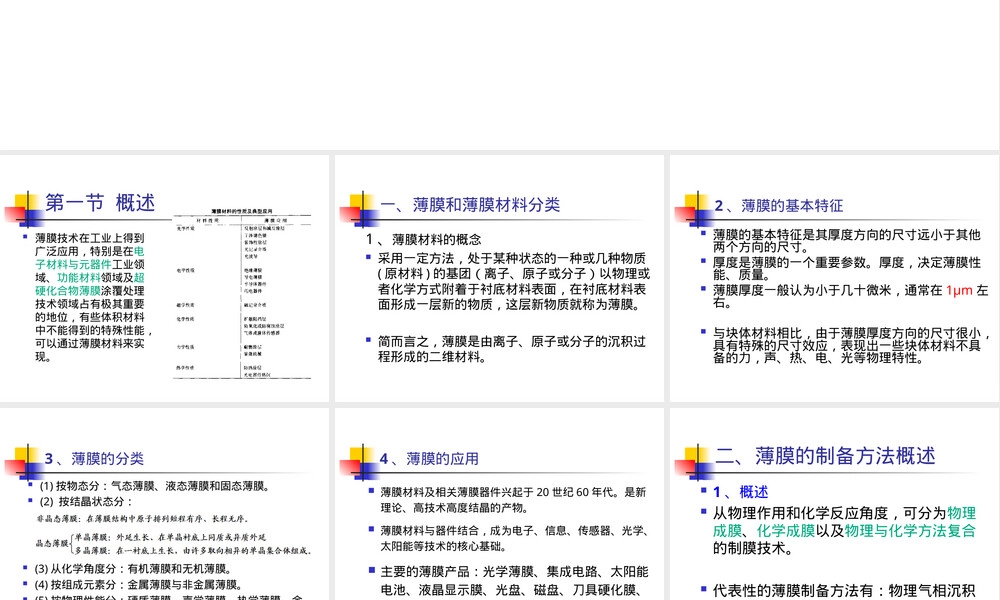Click the green term 化学成膜
1000x600 pixels.
786,530
